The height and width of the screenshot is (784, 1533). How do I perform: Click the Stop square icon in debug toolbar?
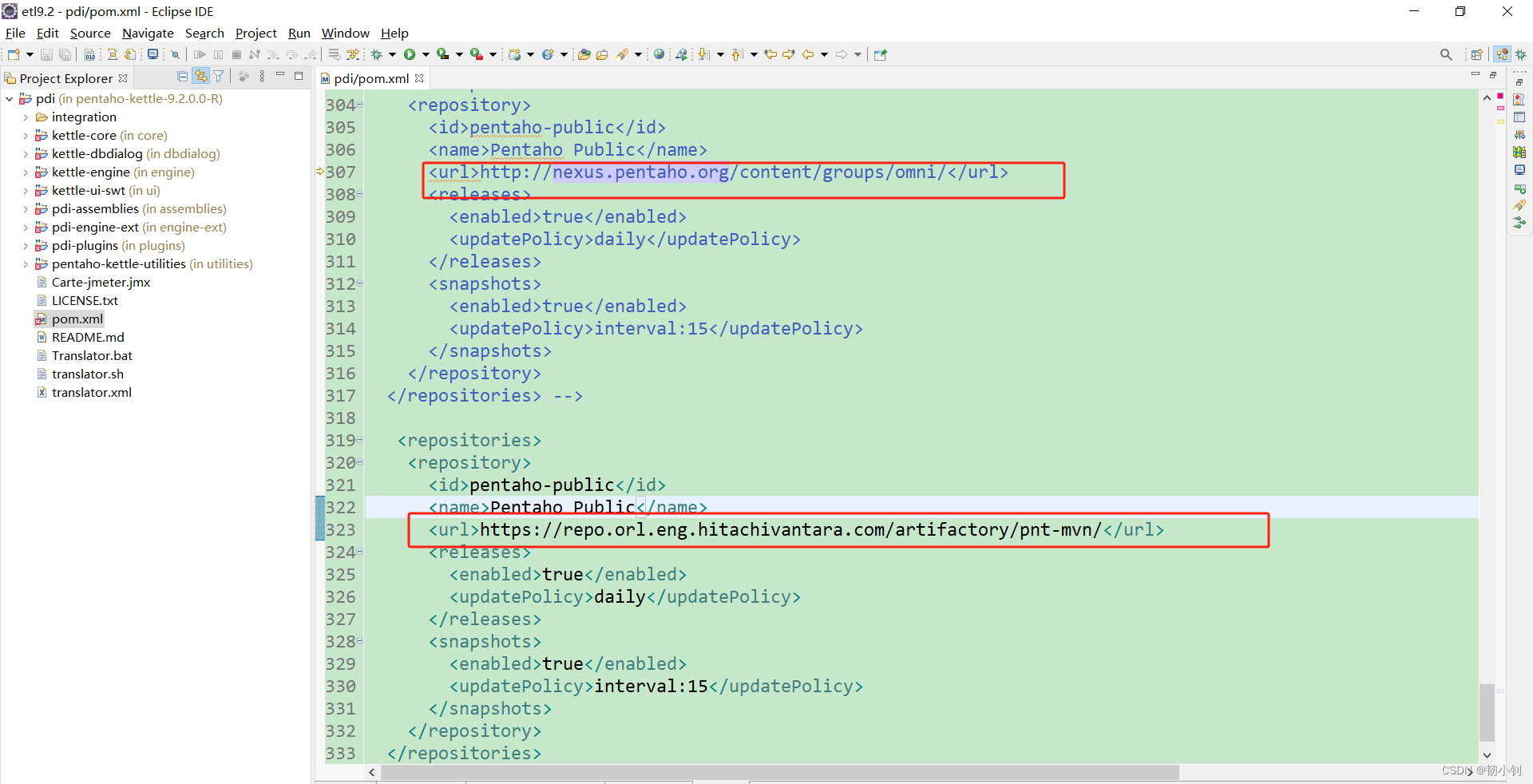(236, 54)
